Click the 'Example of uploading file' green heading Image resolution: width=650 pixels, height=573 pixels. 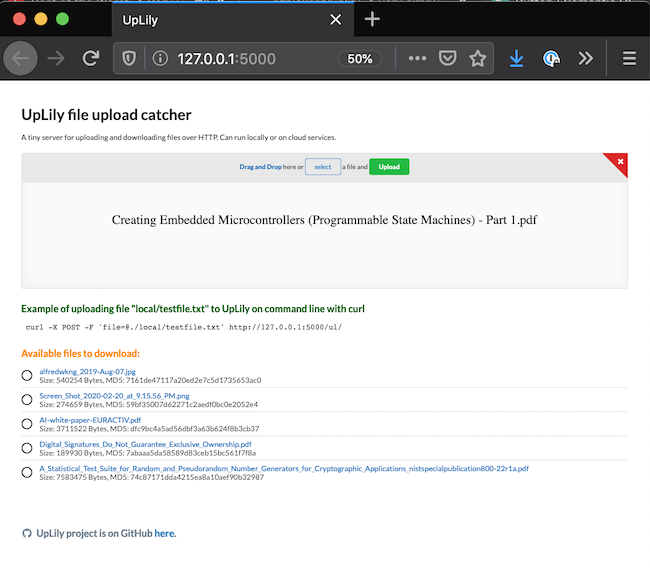(x=193, y=309)
